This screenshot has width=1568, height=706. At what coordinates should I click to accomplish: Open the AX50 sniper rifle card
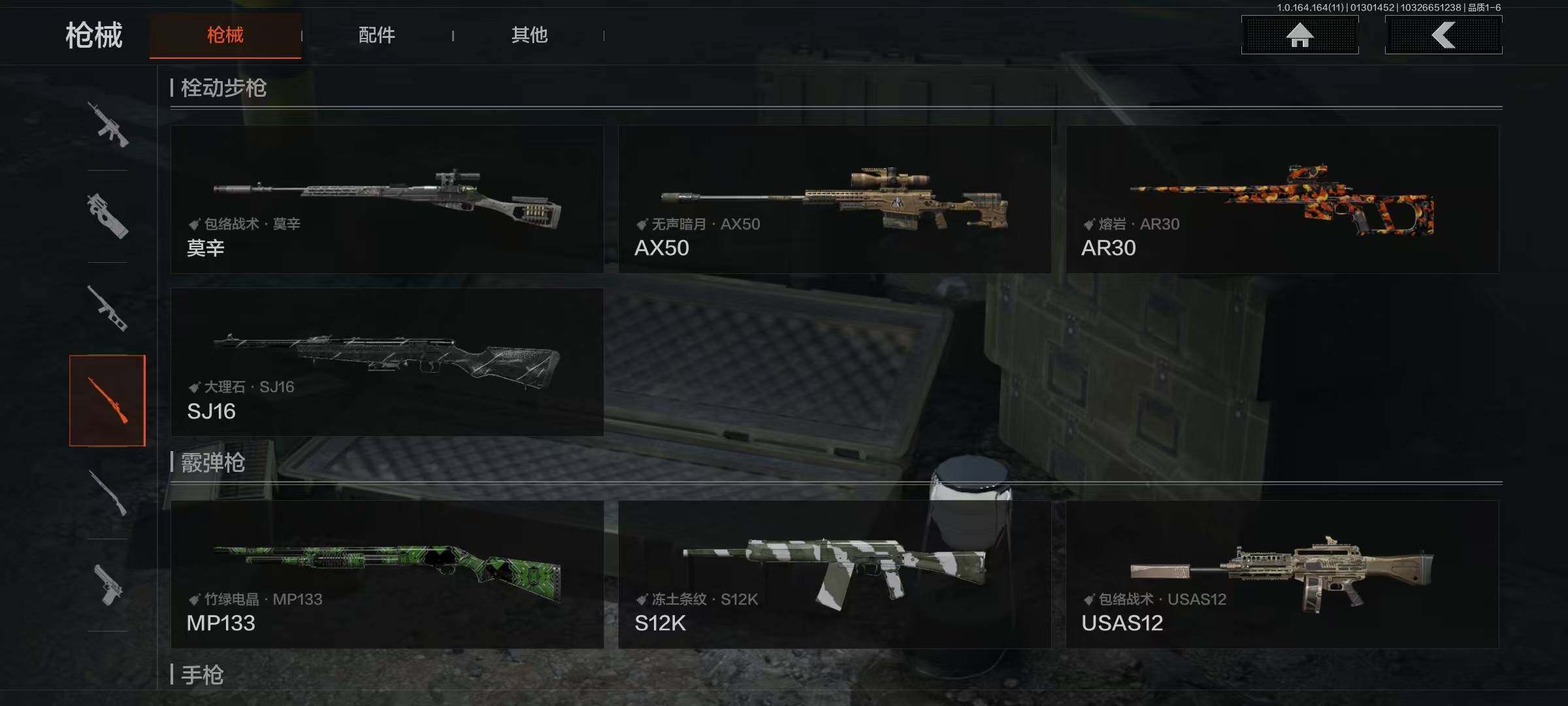tap(834, 199)
